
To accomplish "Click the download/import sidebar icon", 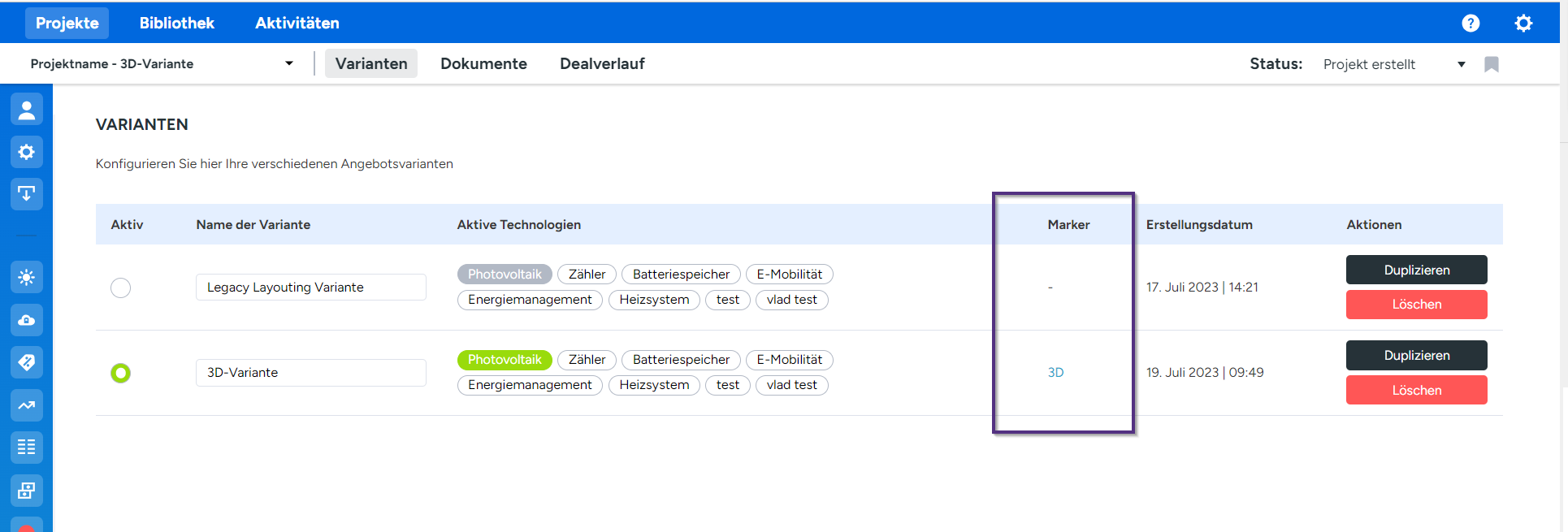I will 26,194.
